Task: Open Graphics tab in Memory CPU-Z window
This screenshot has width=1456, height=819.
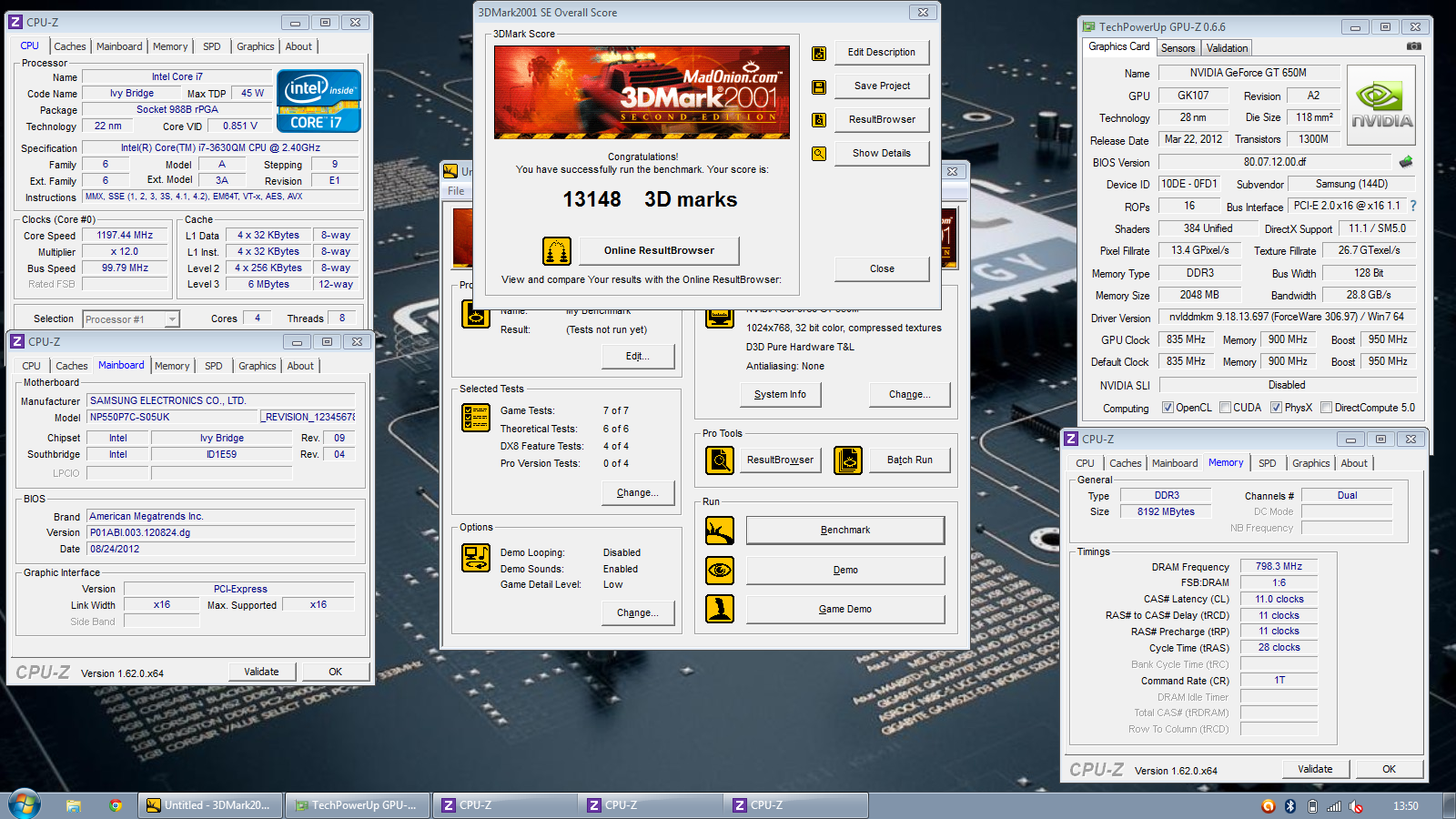Action: (1310, 463)
